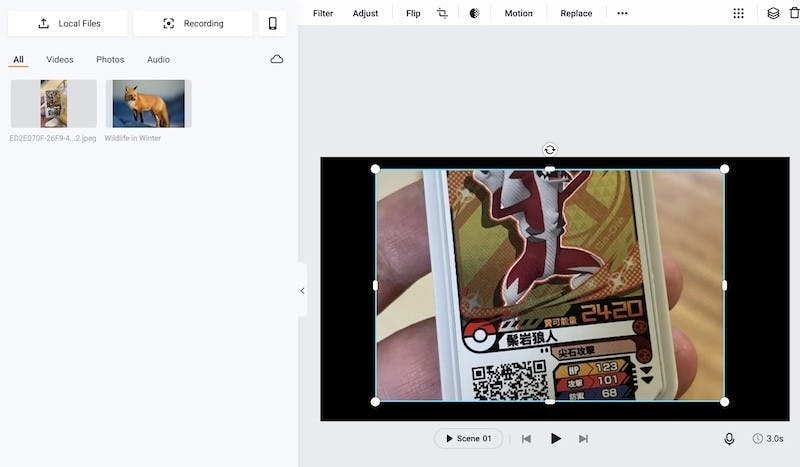
Task: Click the right edge middle handle
Action: coord(724,285)
